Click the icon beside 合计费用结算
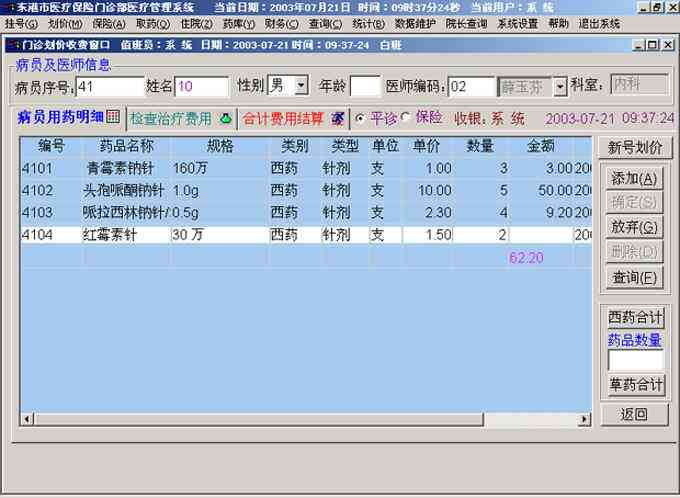 coord(338,118)
